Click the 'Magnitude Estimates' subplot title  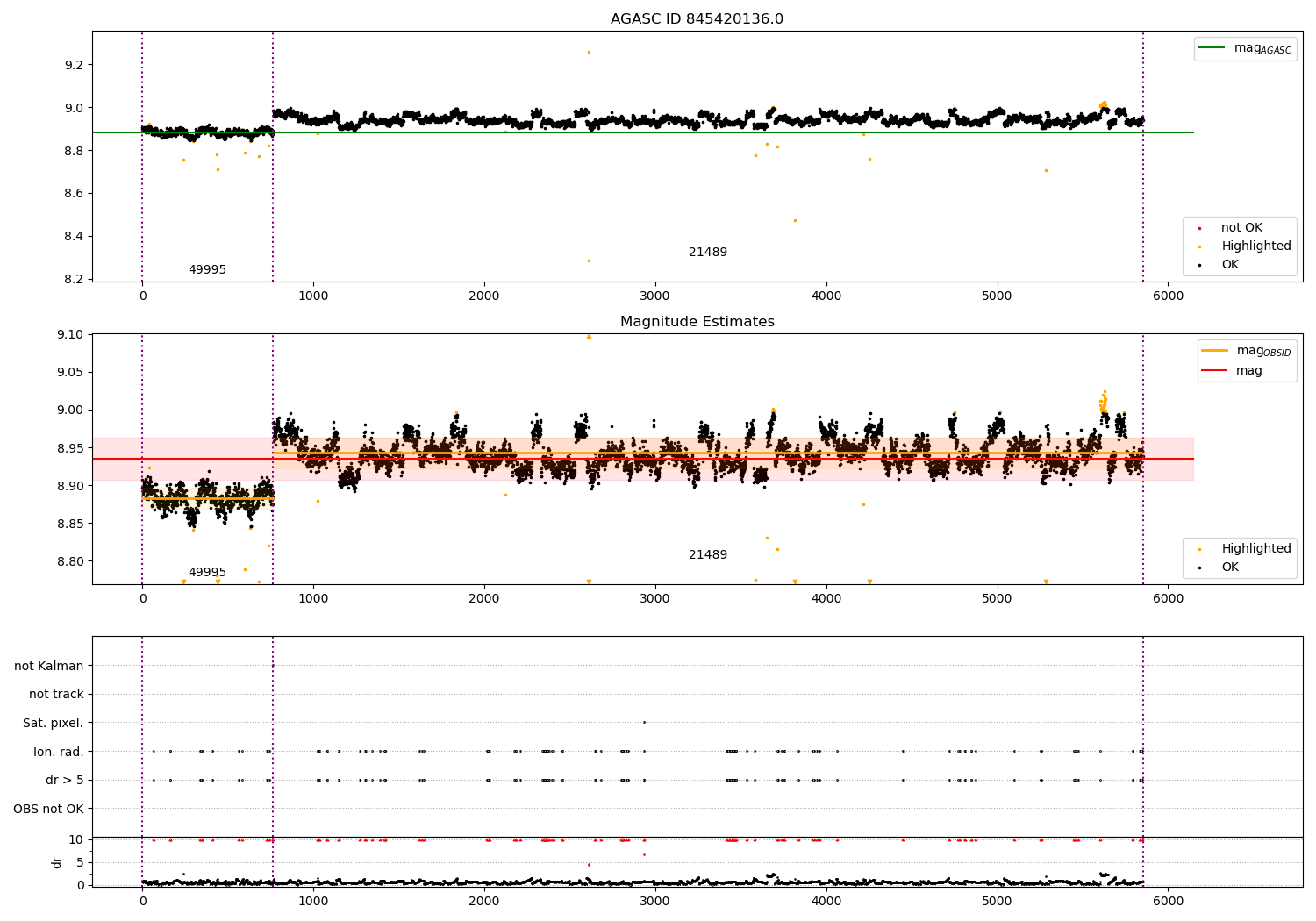(x=697, y=322)
